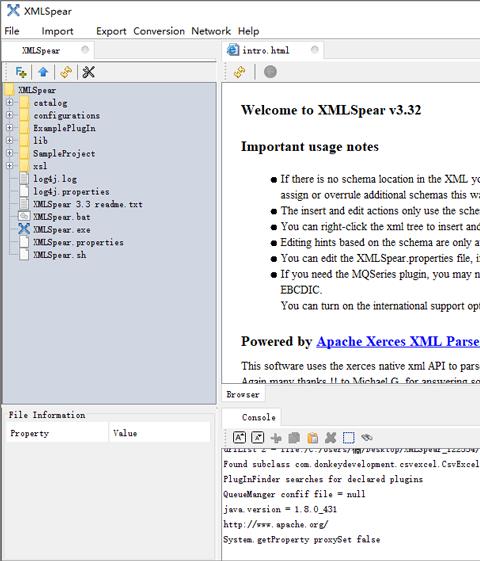This screenshot has height=561, width=480.
Task: Click the XMLSpear.exe application icon
Action: pos(24,229)
